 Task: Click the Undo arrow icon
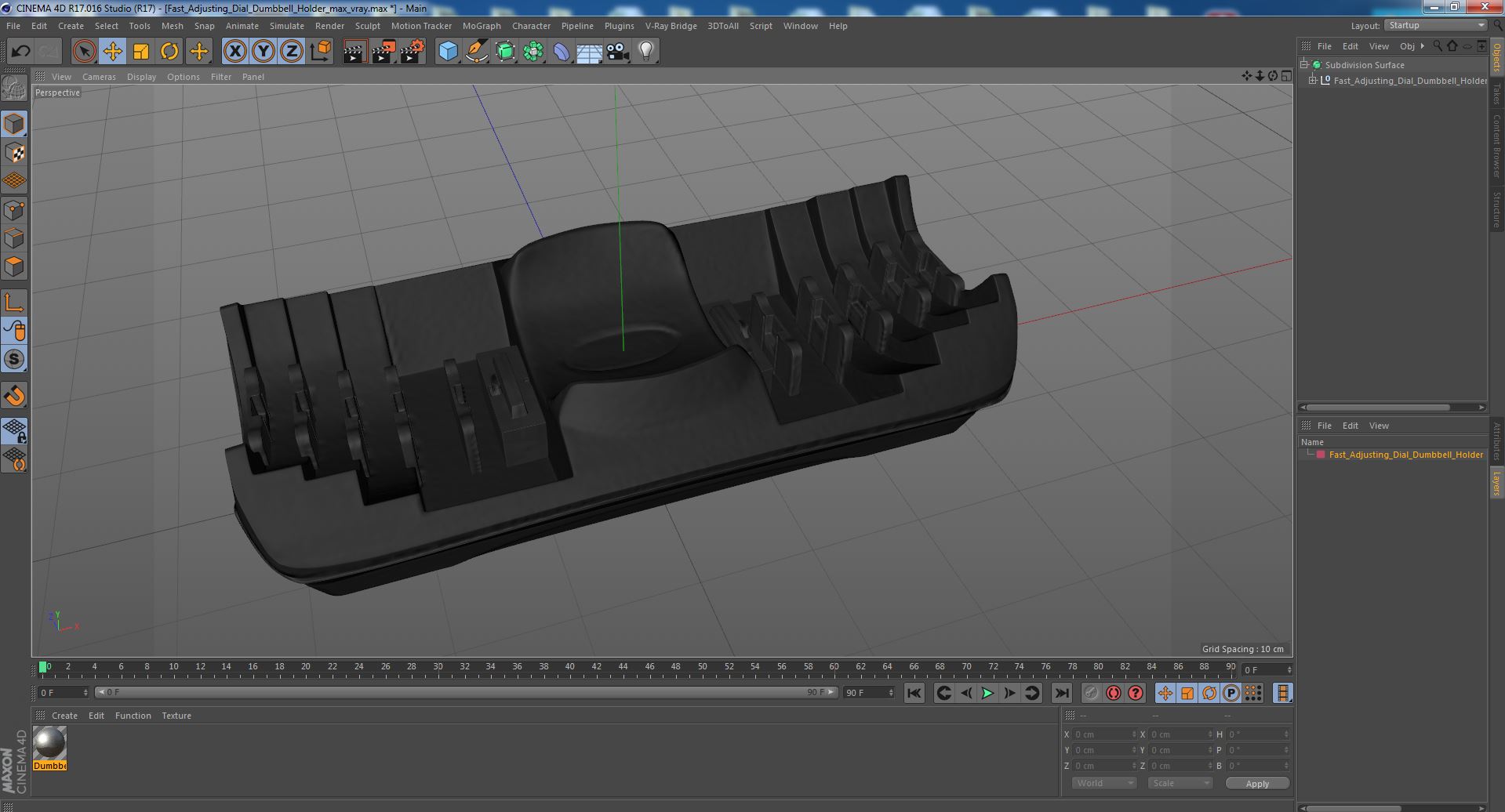[x=20, y=52]
